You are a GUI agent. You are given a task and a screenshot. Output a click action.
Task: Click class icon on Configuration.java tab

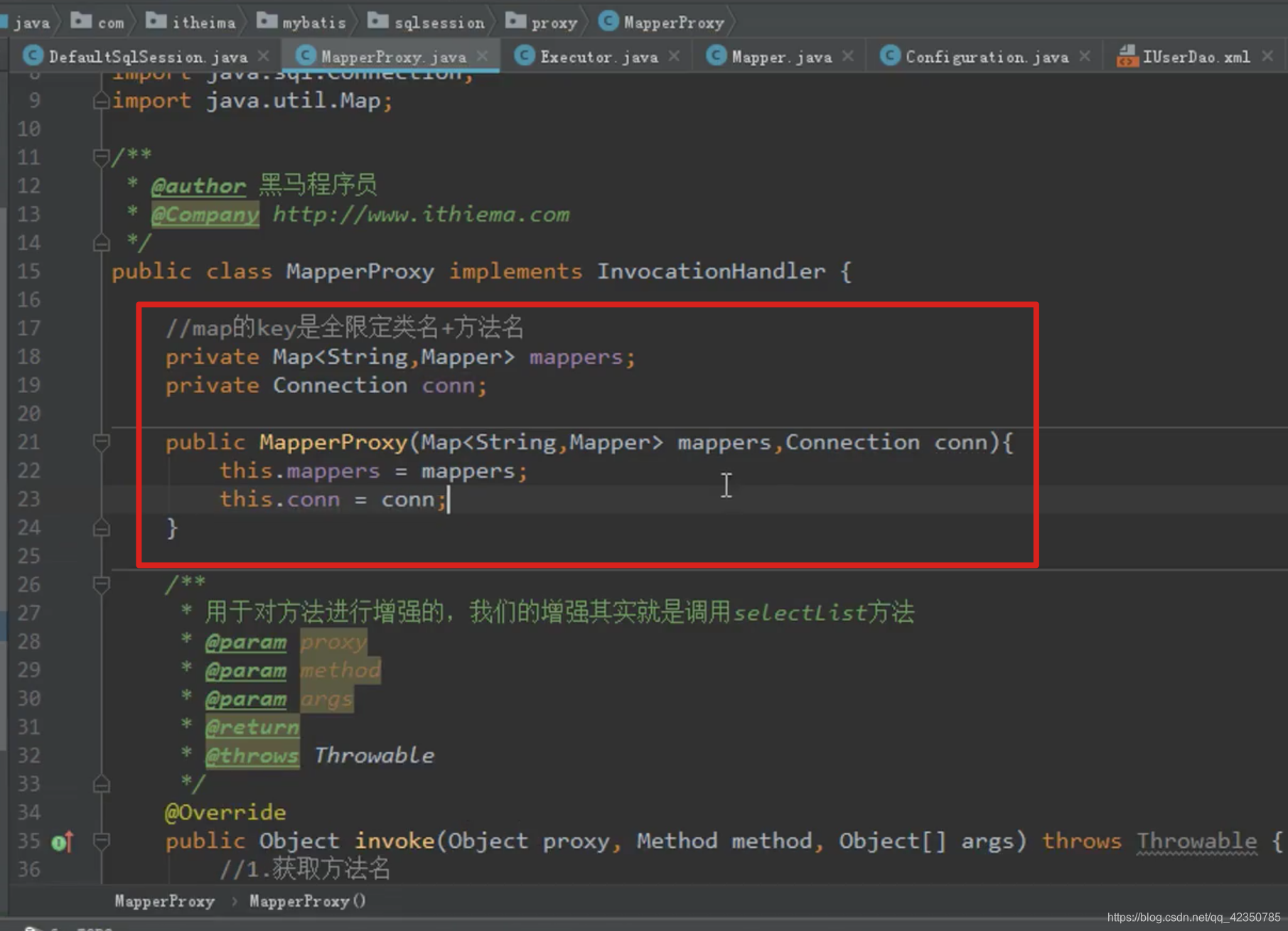tap(889, 56)
